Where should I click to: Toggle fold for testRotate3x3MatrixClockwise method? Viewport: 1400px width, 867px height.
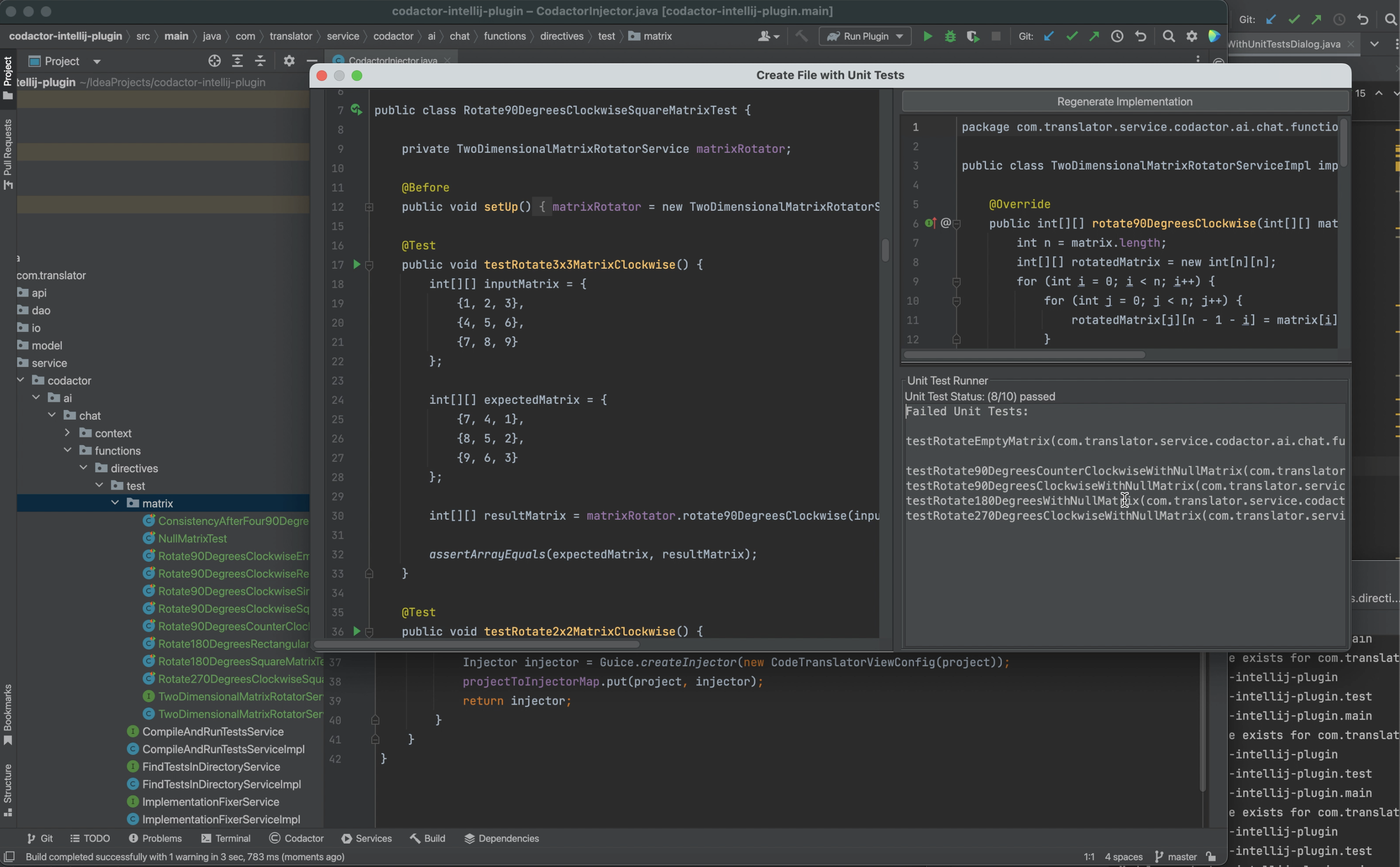pyautogui.click(x=369, y=265)
